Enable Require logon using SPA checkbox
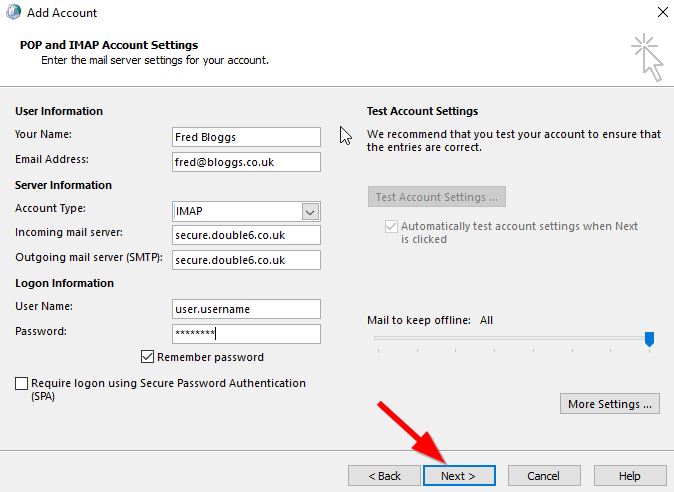 (x=21, y=383)
